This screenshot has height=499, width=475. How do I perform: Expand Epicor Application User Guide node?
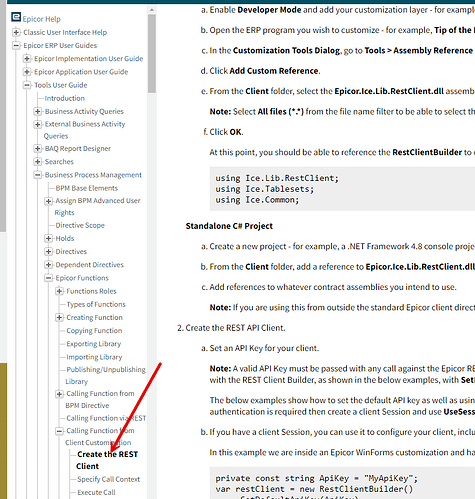click(27, 72)
